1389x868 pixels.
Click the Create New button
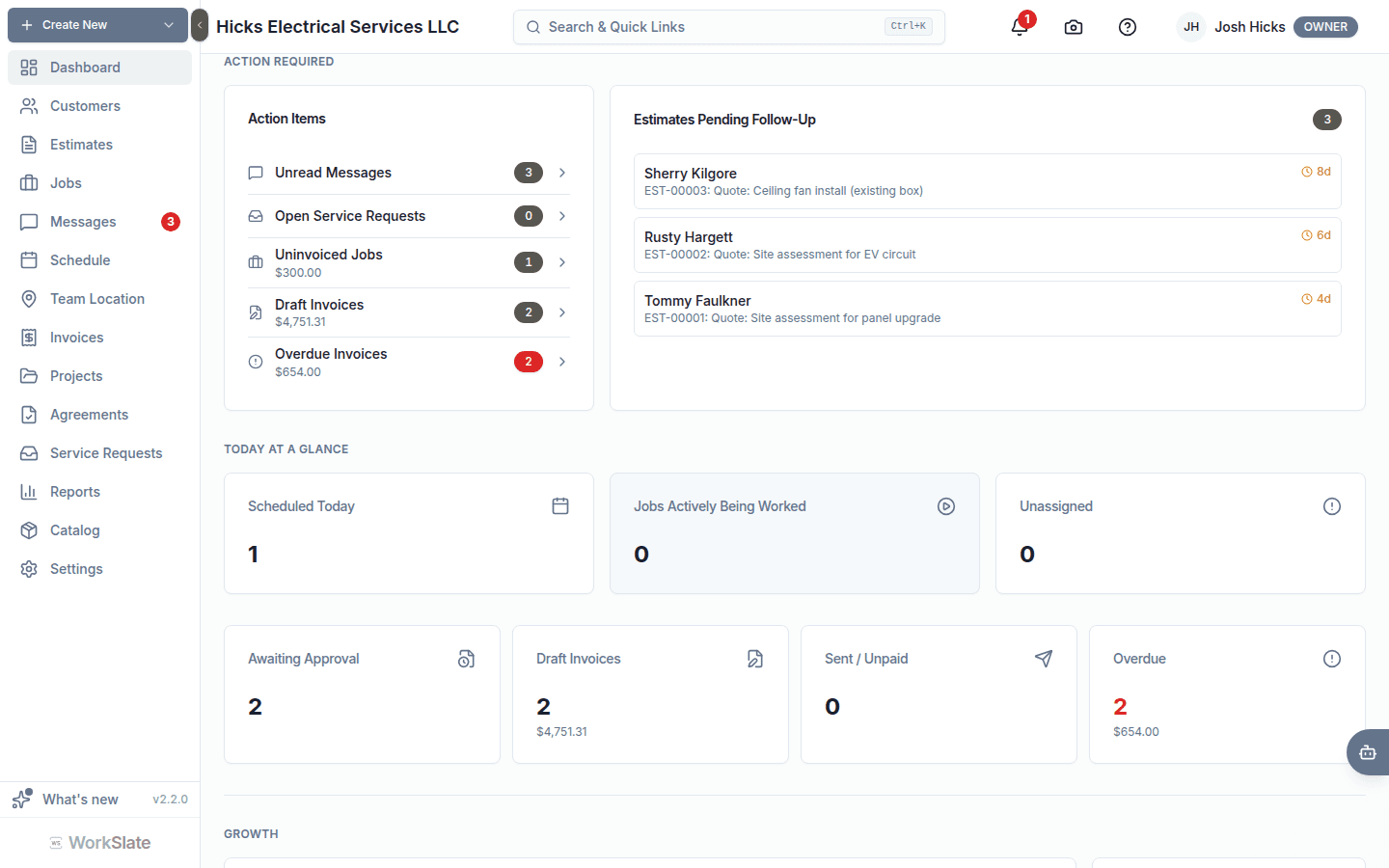point(97,25)
